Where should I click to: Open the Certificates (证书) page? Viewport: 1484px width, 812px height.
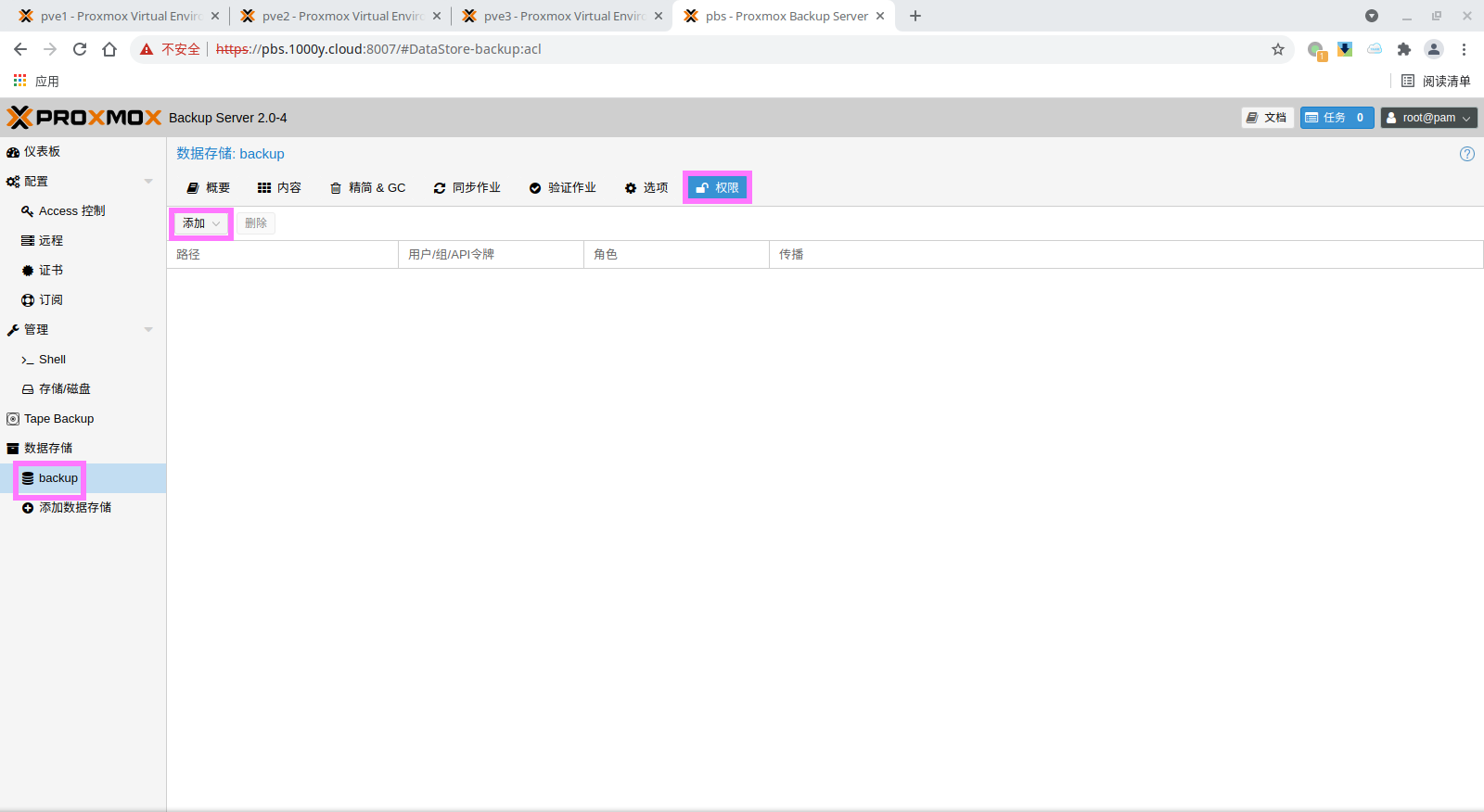(51, 271)
